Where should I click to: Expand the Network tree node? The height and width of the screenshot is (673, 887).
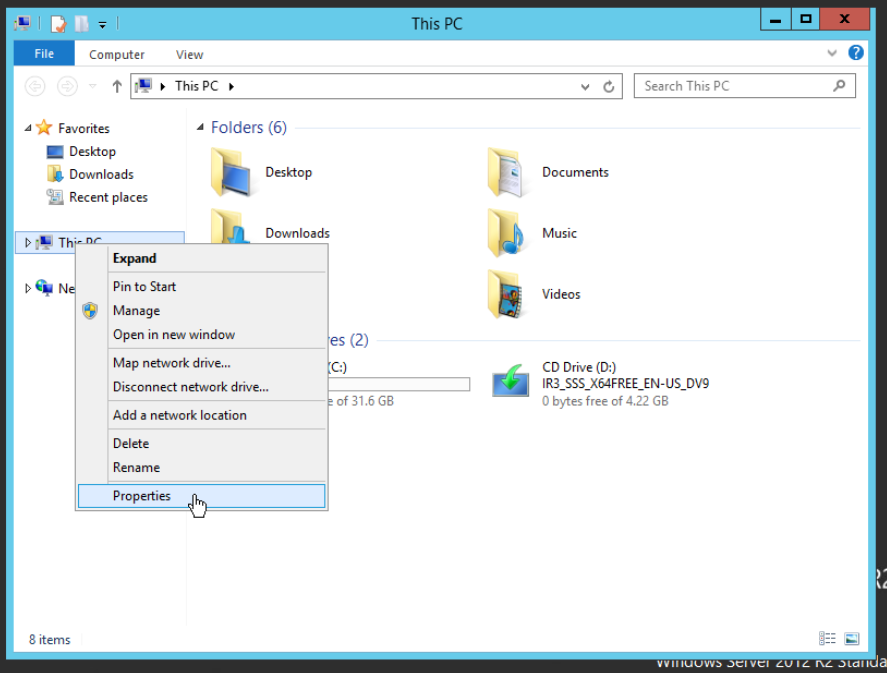28,289
